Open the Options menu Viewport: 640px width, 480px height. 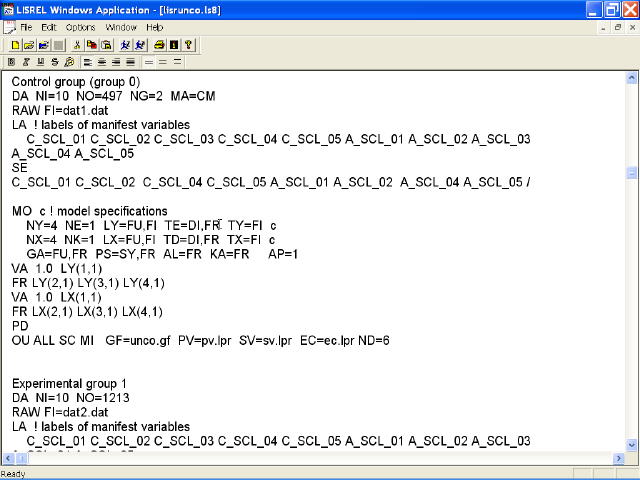pos(80,27)
